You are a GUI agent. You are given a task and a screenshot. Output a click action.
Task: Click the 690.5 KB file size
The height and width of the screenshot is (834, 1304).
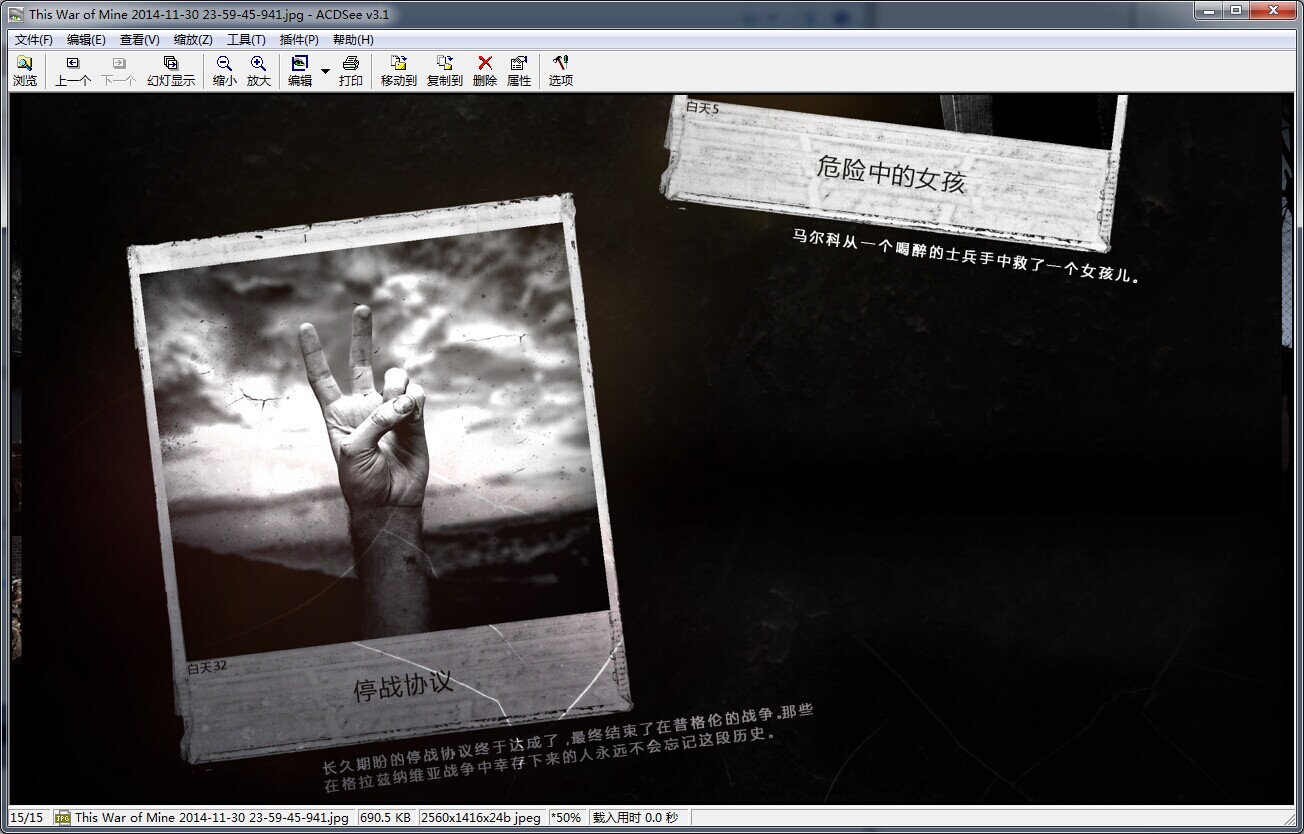(x=386, y=817)
